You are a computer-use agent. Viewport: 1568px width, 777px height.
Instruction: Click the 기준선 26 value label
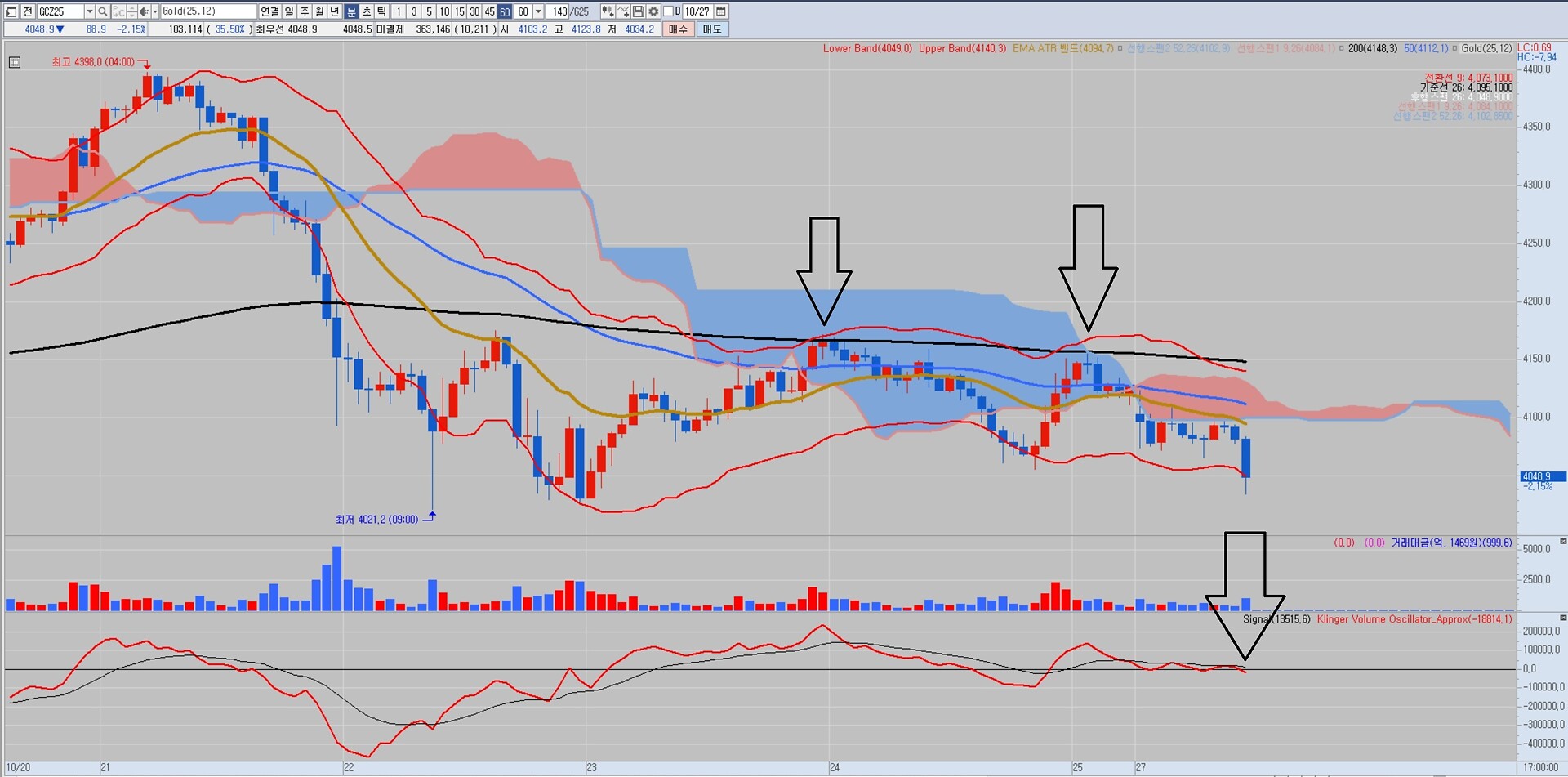[x=1466, y=87]
